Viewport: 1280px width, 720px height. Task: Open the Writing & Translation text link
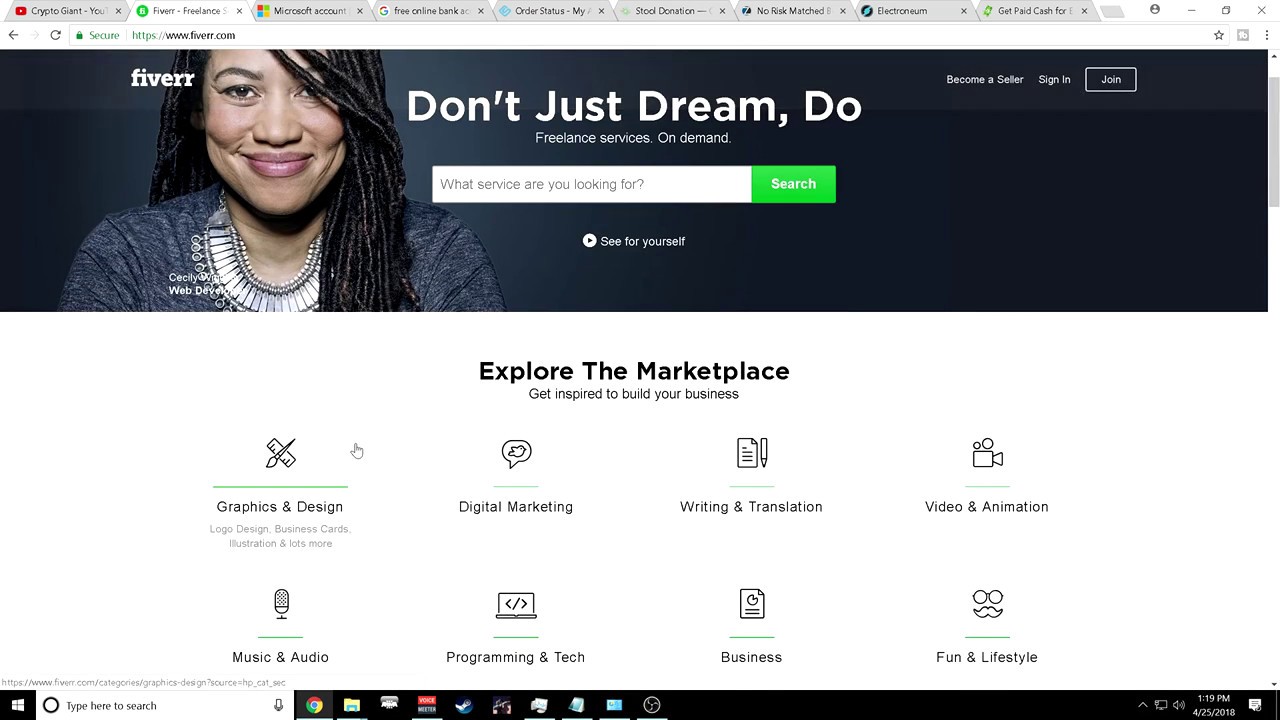point(751,507)
